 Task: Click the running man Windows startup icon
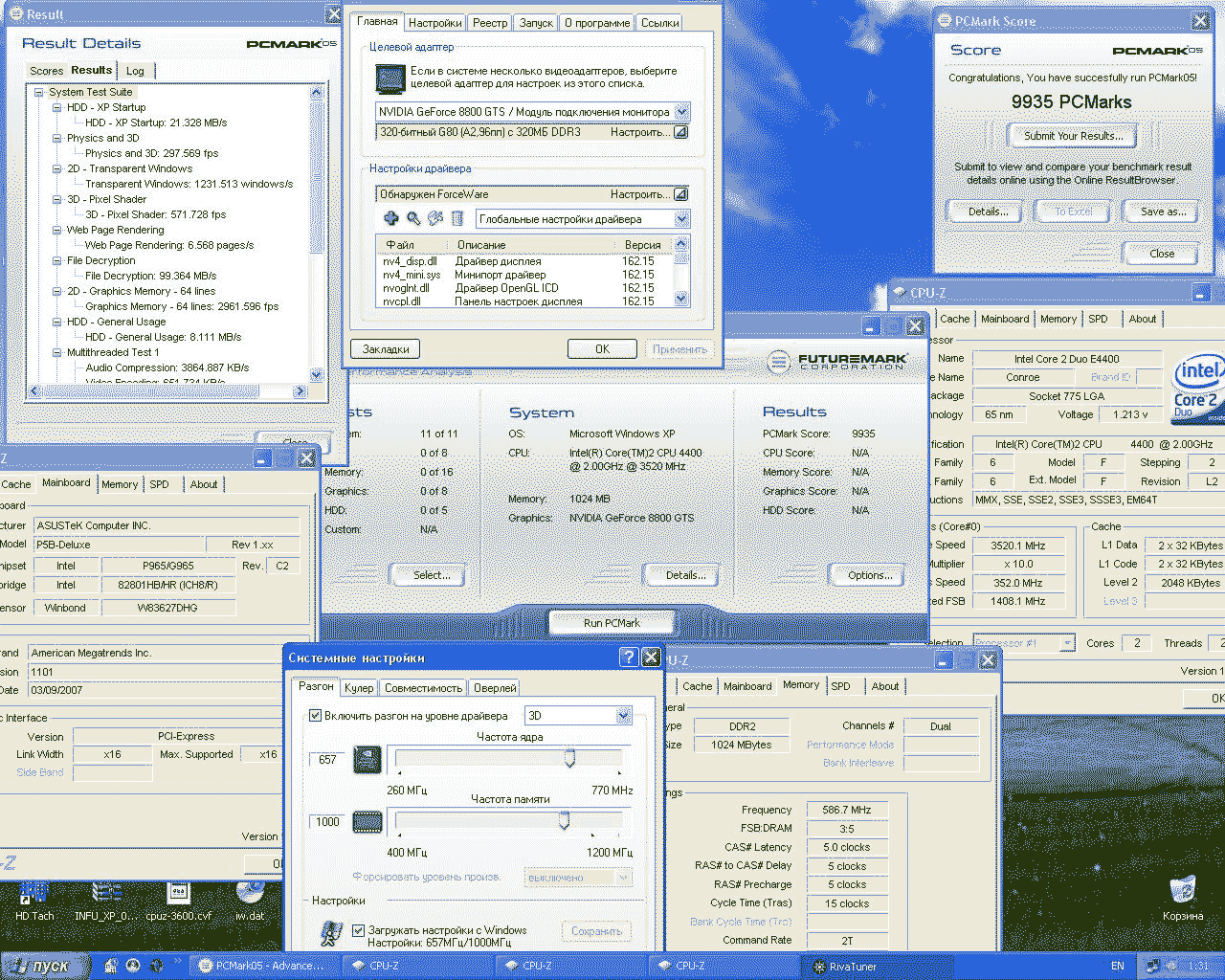click(x=332, y=935)
